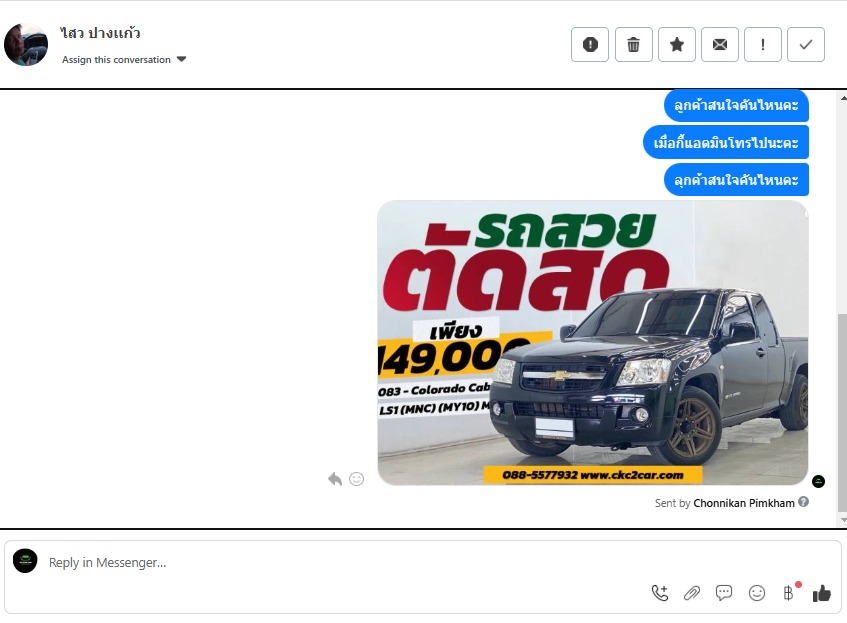
Task: React with emoji beside car image
Action: point(357,479)
